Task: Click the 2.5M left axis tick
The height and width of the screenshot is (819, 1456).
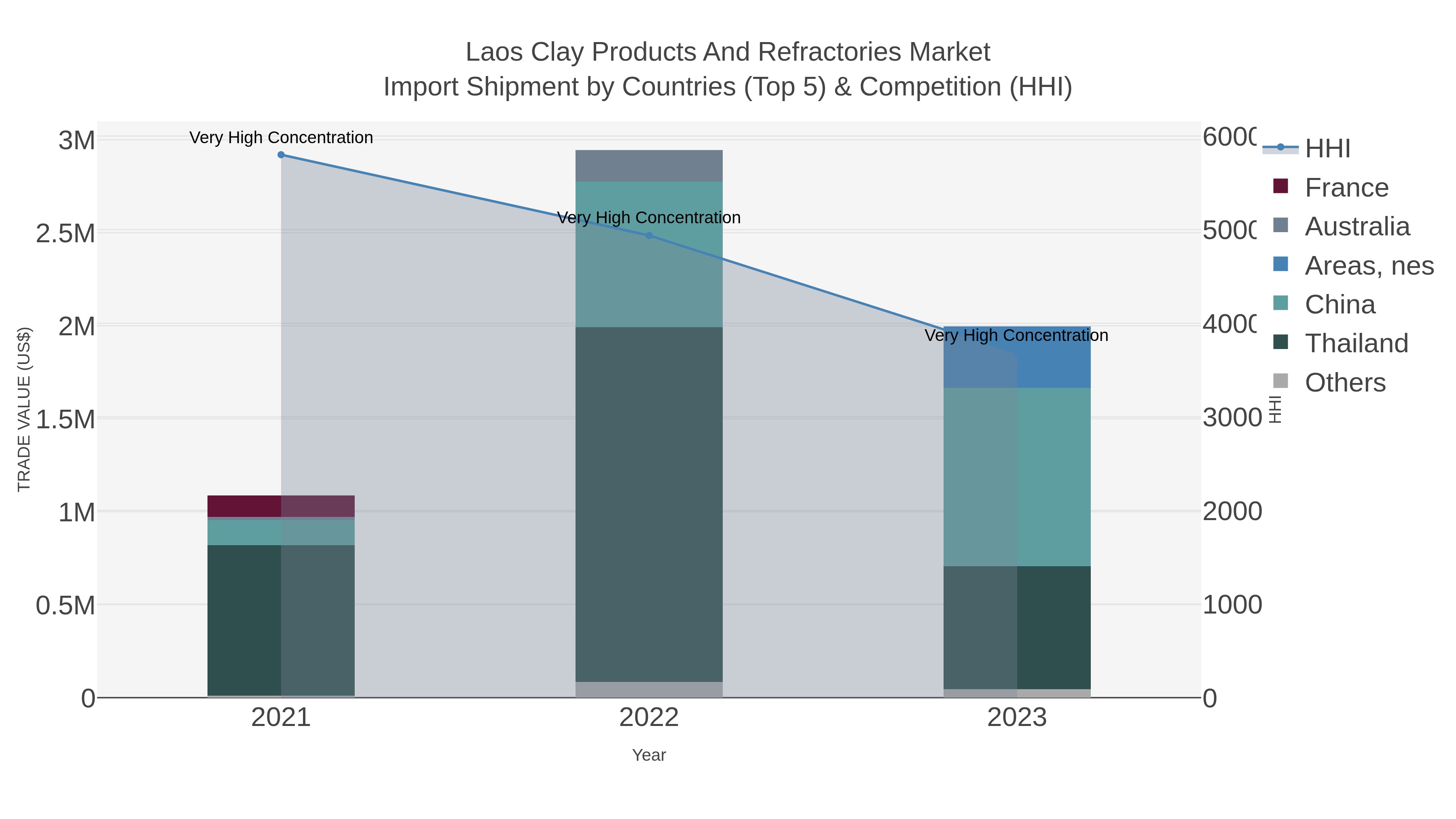Action: tap(66, 233)
